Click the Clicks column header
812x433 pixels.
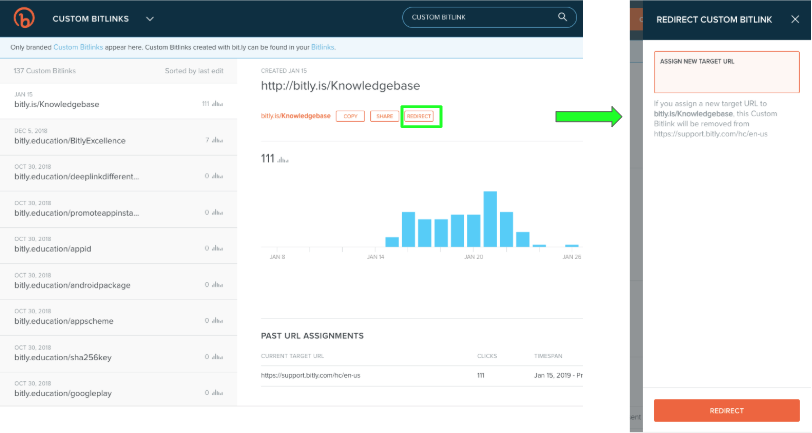tap(487, 356)
